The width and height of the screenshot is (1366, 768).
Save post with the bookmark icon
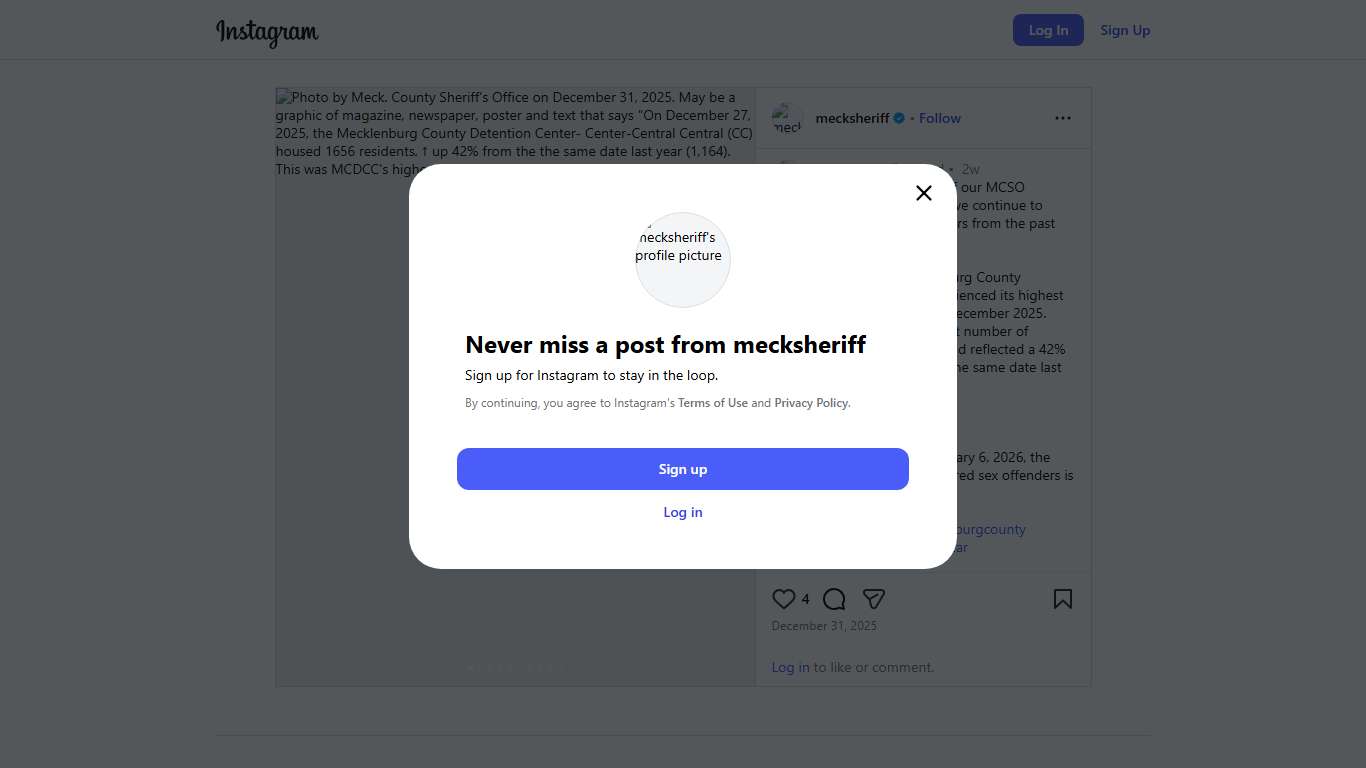(x=1063, y=599)
